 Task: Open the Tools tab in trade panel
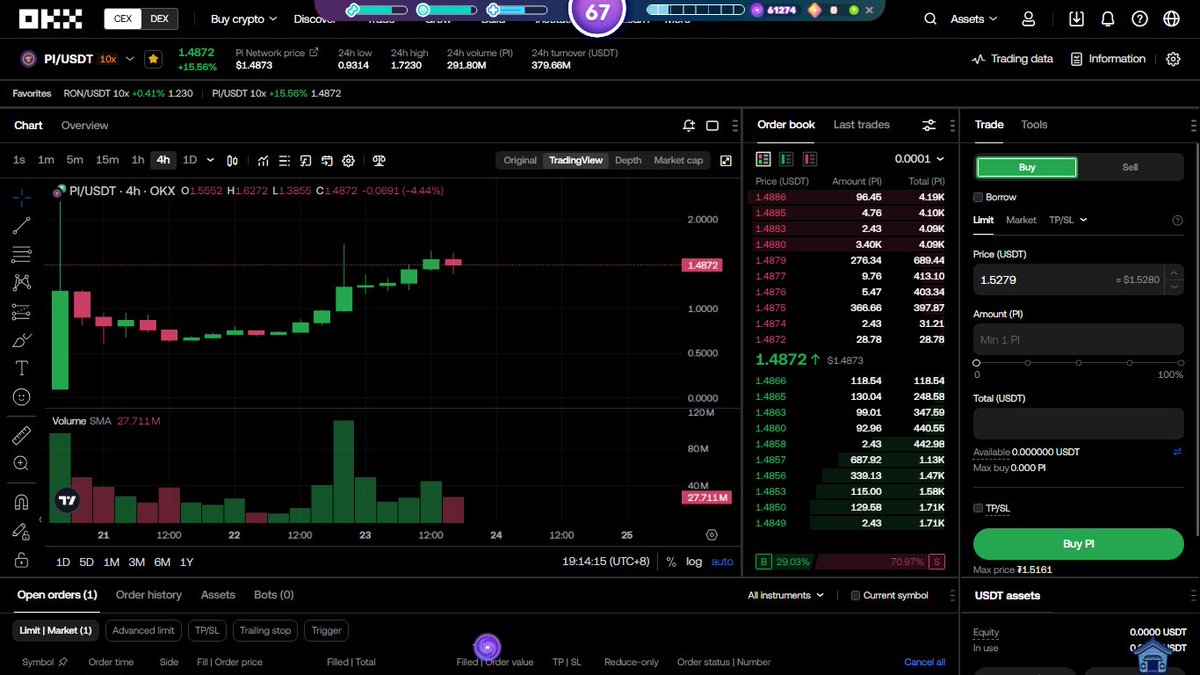pyautogui.click(x=1034, y=125)
